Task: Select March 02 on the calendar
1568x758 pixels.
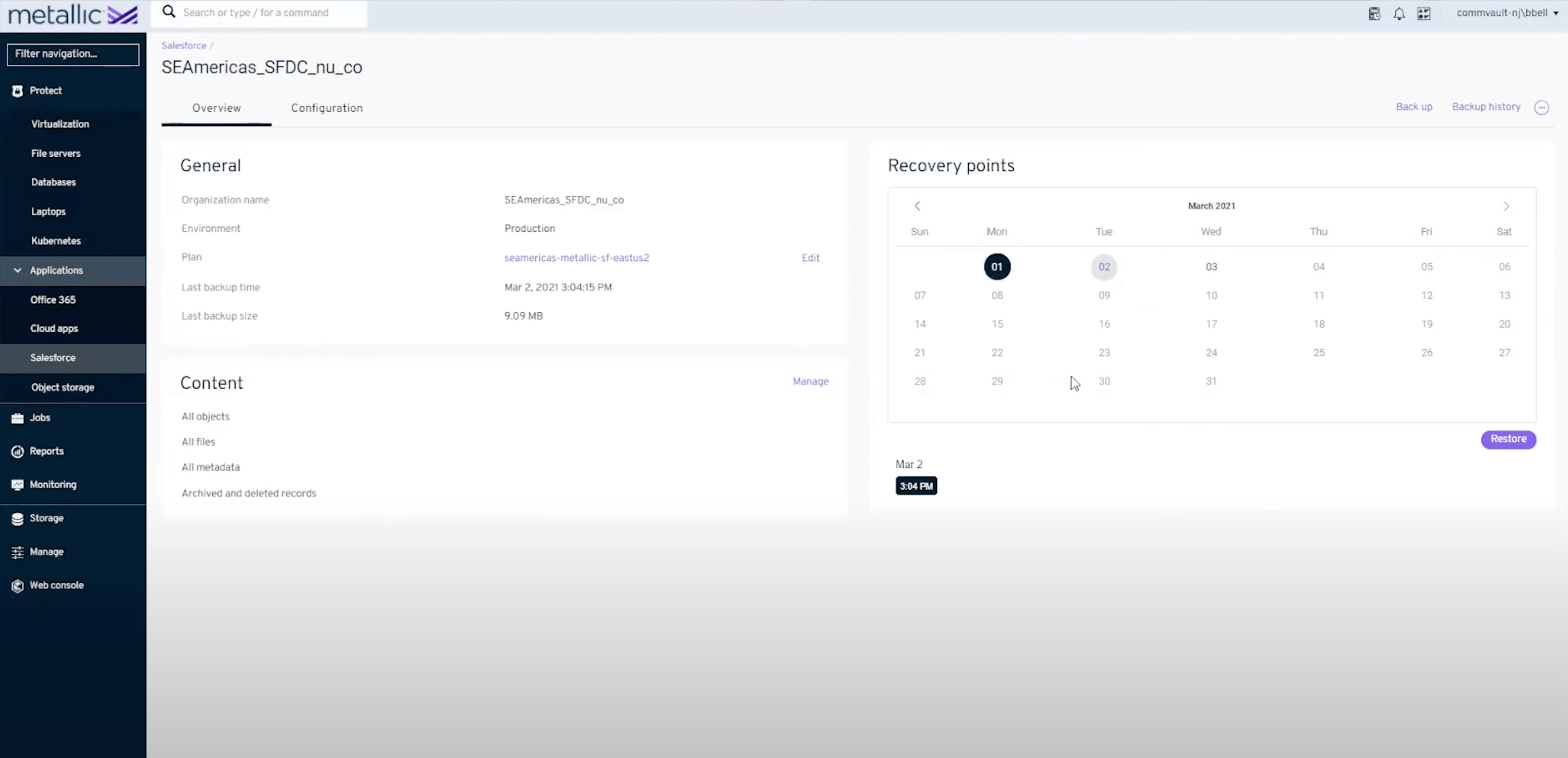Action: 1104,267
